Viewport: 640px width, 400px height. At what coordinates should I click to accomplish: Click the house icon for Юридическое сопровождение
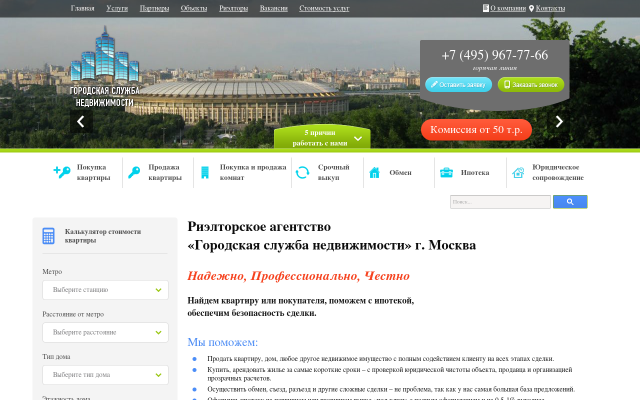(x=518, y=173)
